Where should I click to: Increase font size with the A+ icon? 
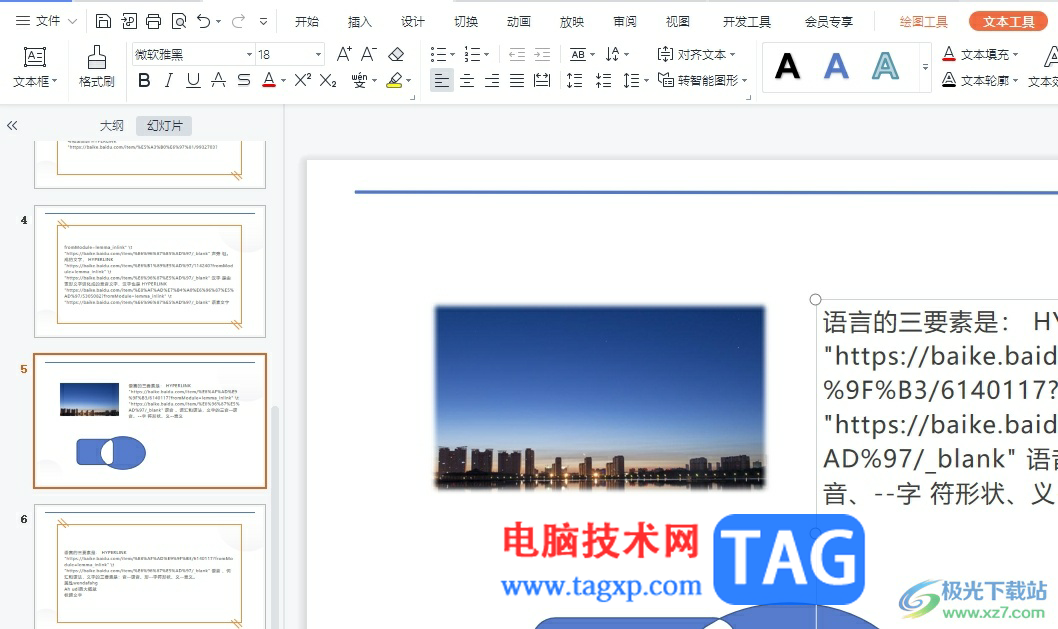343,54
